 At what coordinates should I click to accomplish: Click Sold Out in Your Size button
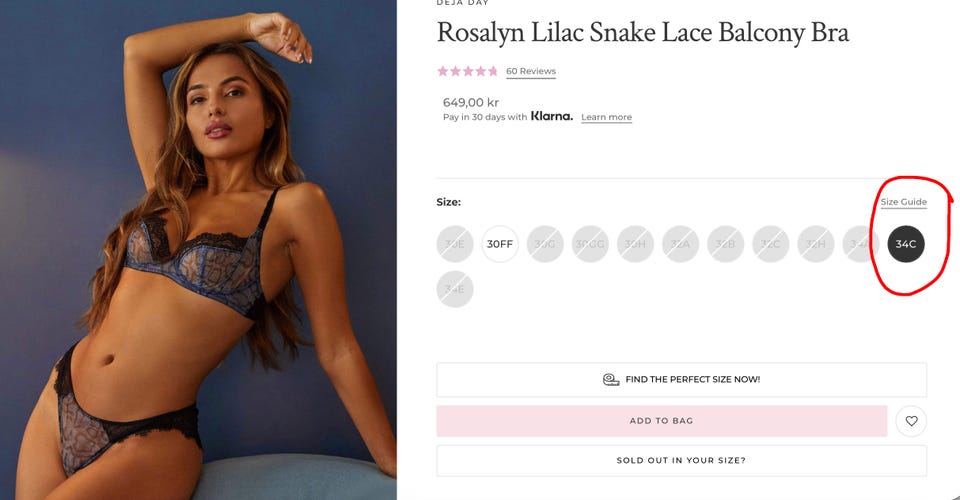click(681, 460)
